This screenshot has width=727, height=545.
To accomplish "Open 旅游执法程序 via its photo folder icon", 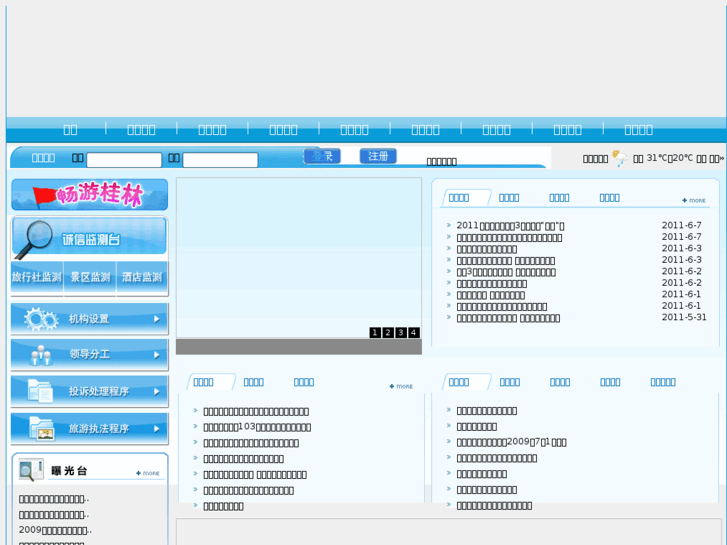I will (42, 428).
